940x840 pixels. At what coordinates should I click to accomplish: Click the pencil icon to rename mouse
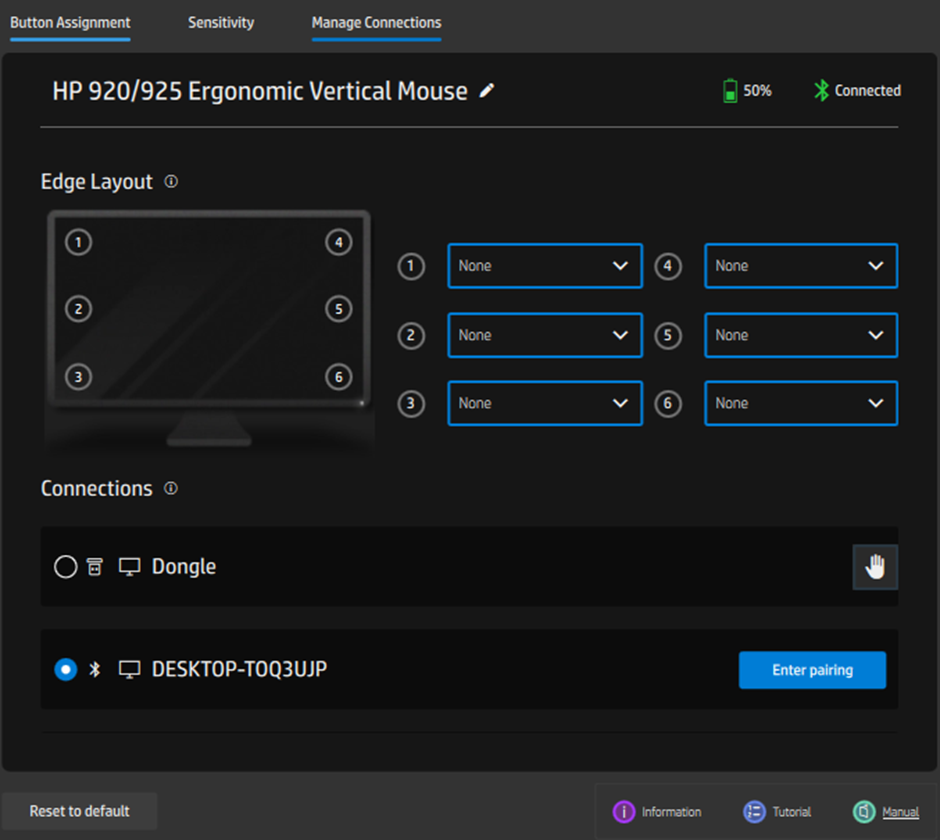pos(487,91)
